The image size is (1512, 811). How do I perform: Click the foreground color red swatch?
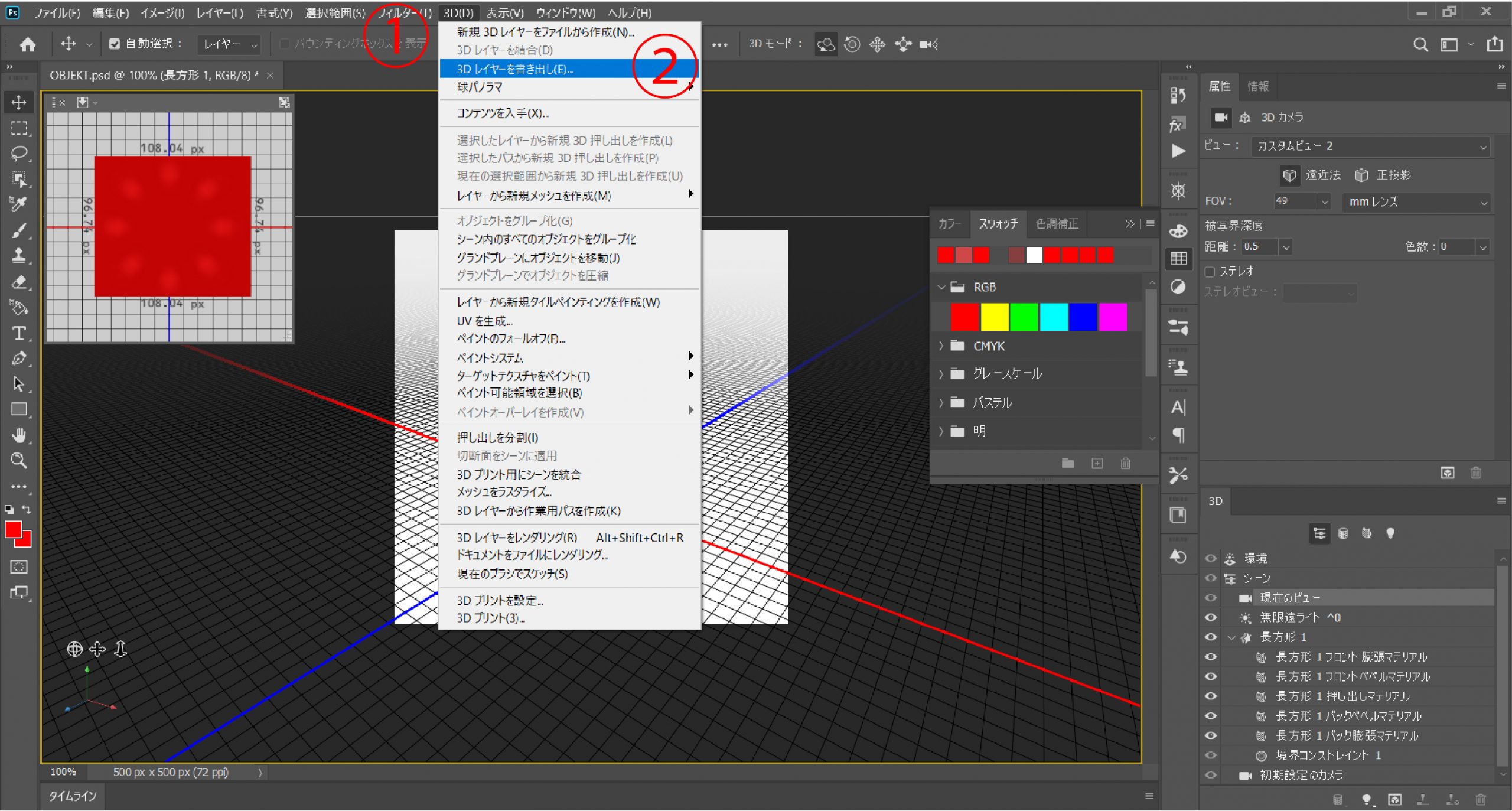point(13,530)
